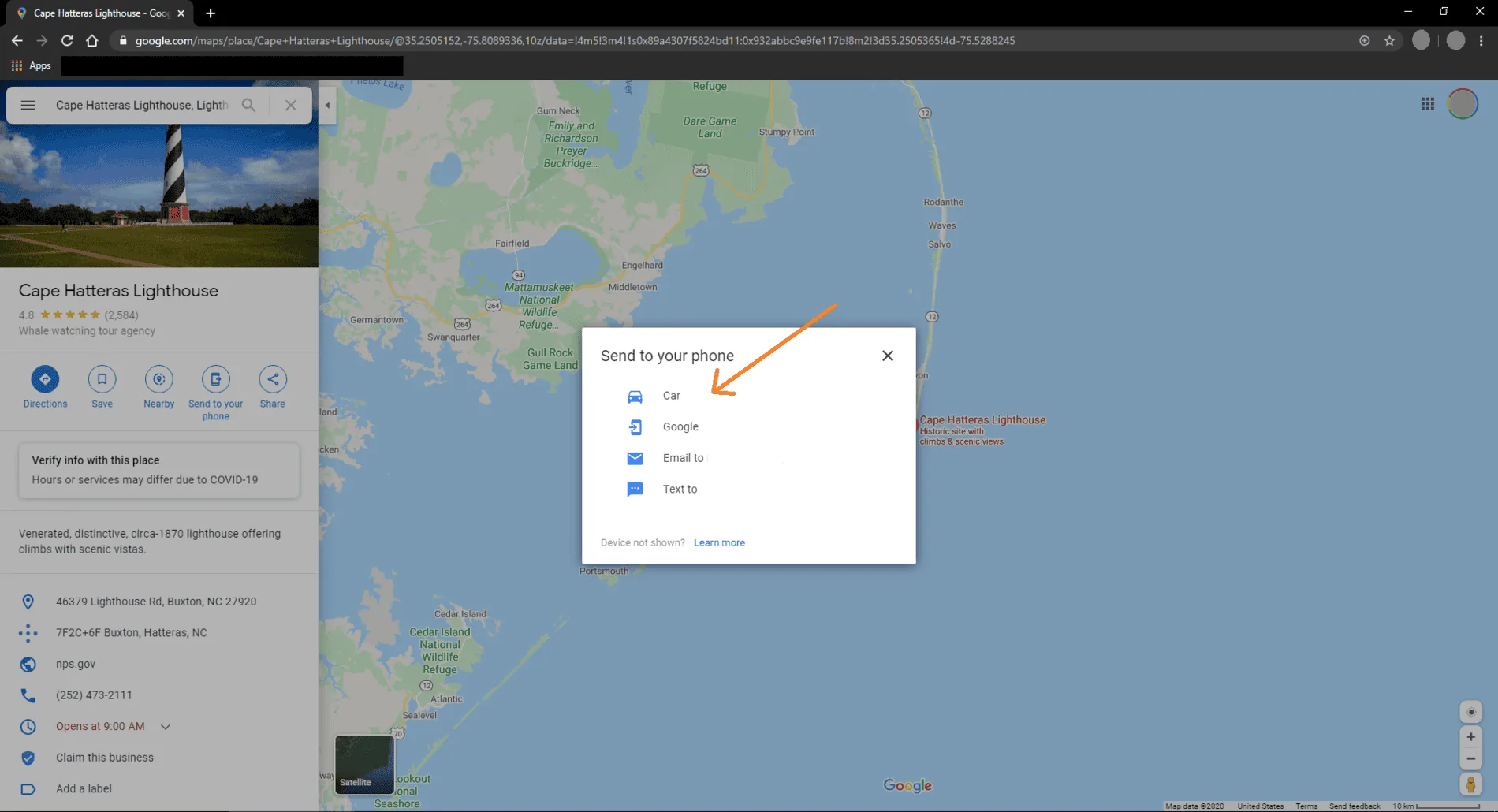The image size is (1498, 812).
Task: Click the Verify info with this place card
Action: click(159, 471)
